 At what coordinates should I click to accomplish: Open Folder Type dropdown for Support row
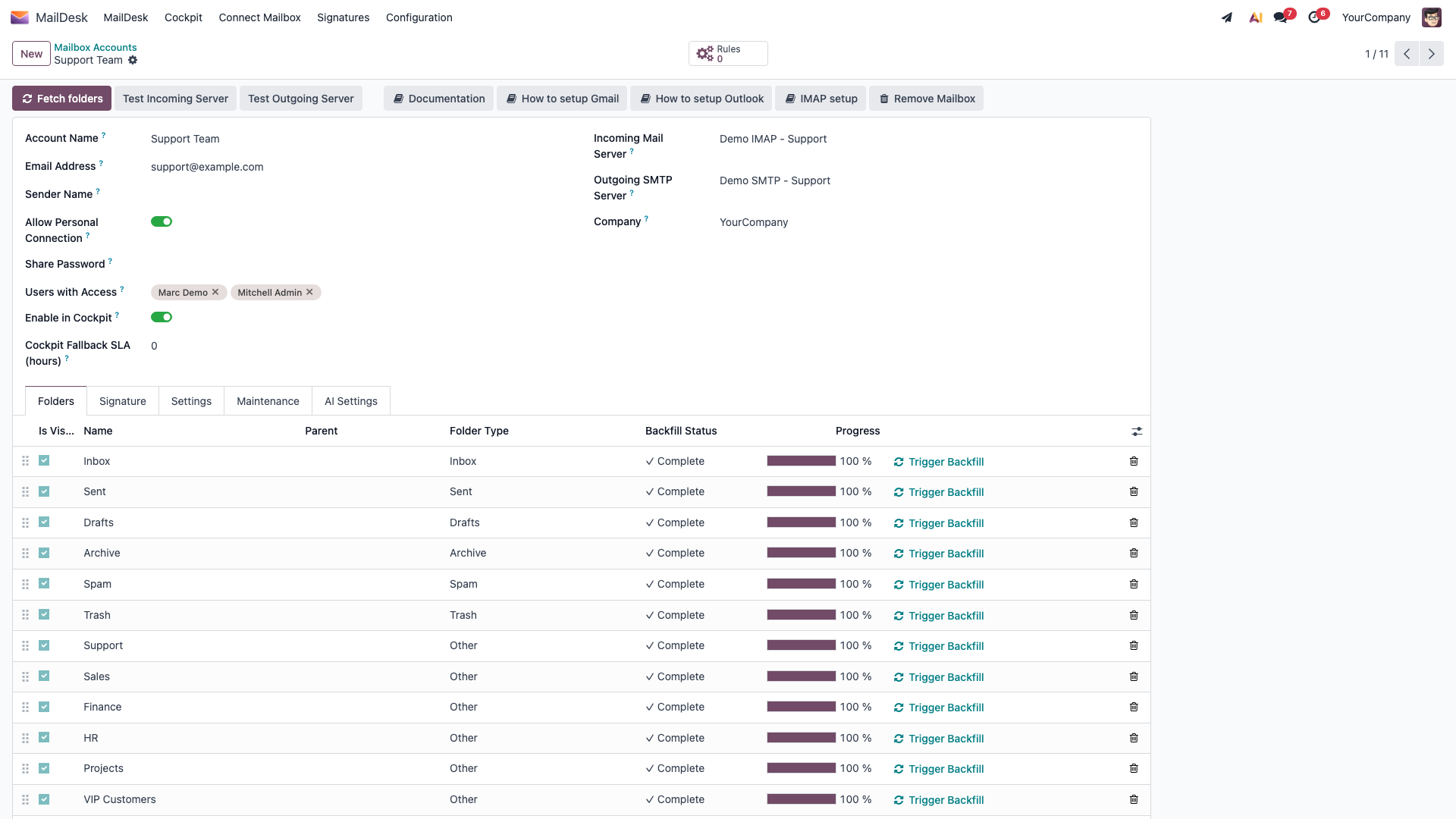click(x=541, y=645)
